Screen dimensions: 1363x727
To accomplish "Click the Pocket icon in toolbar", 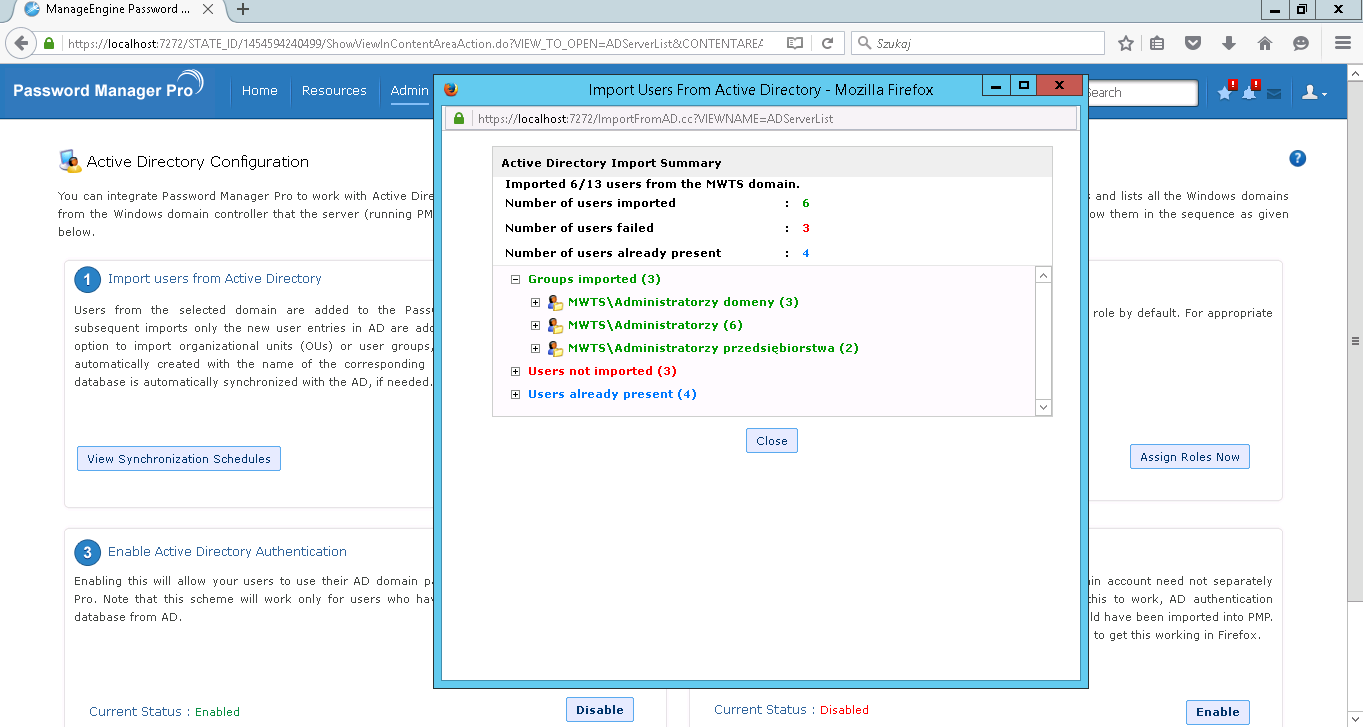I will click(x=1193, y=43).
